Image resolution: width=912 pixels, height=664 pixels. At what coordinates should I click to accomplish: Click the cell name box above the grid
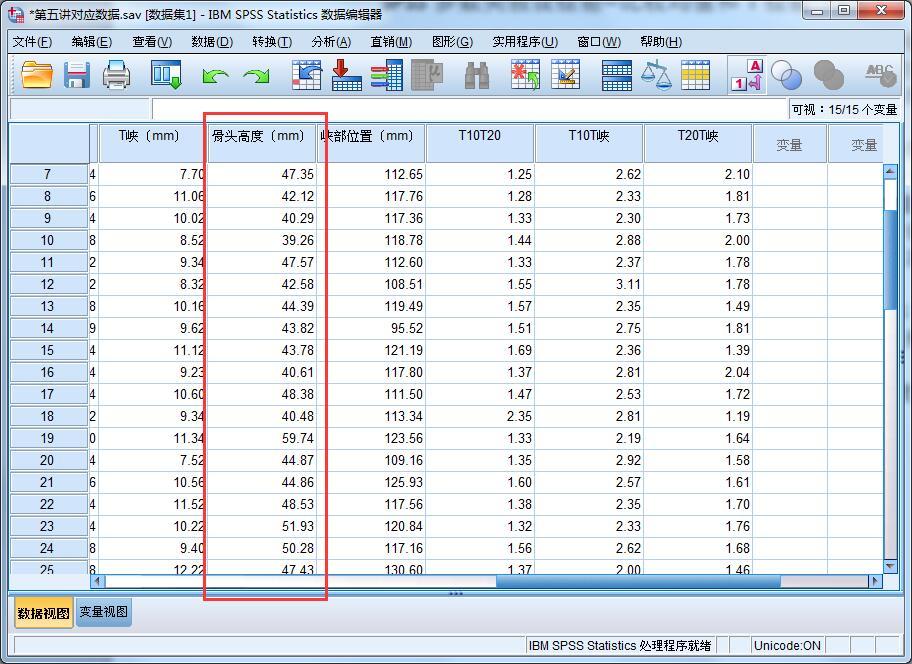(x=80, y=109)
